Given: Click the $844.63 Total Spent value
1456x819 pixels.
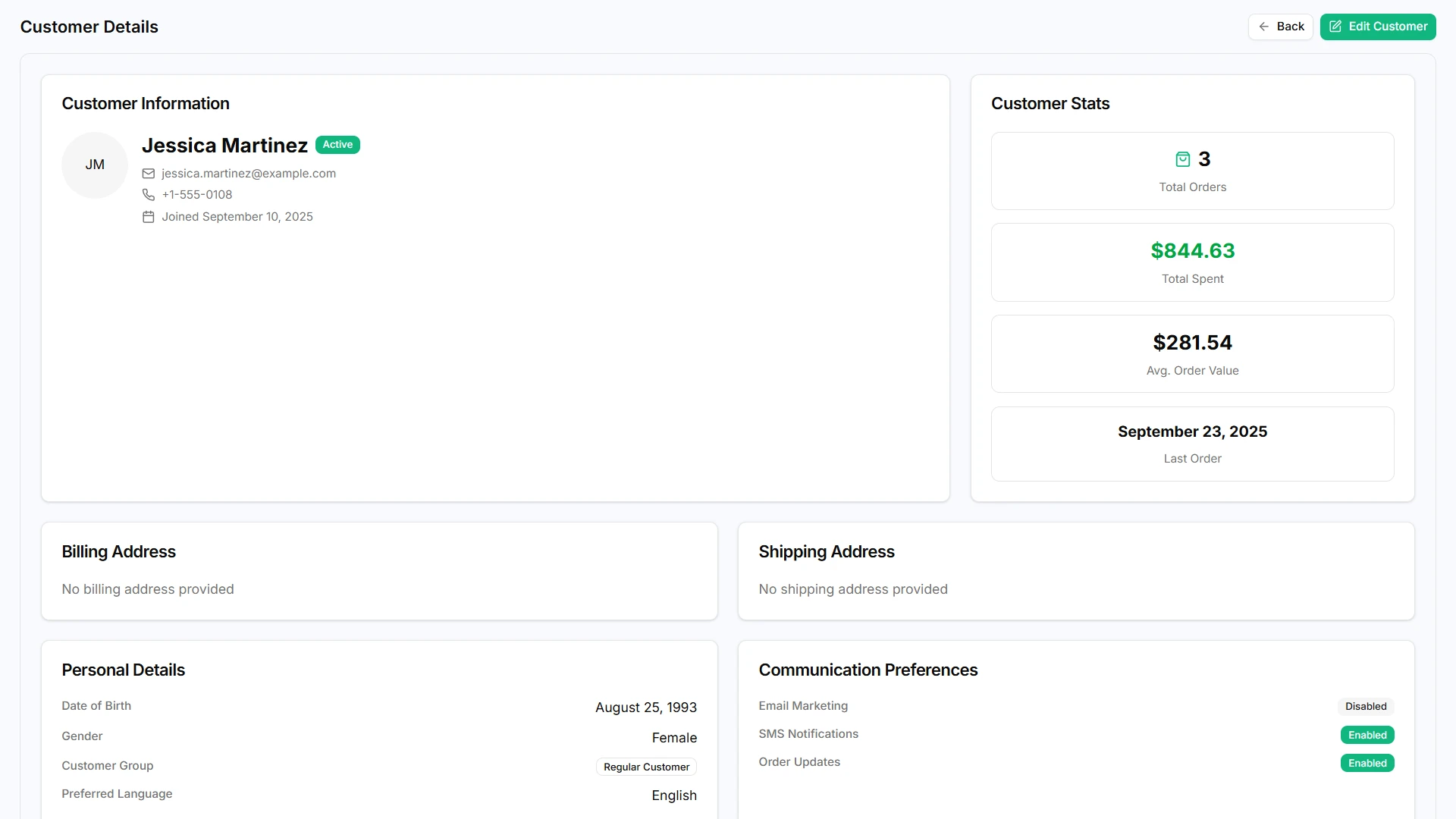Looking at the screenshot, I should tap(1192, 251).
